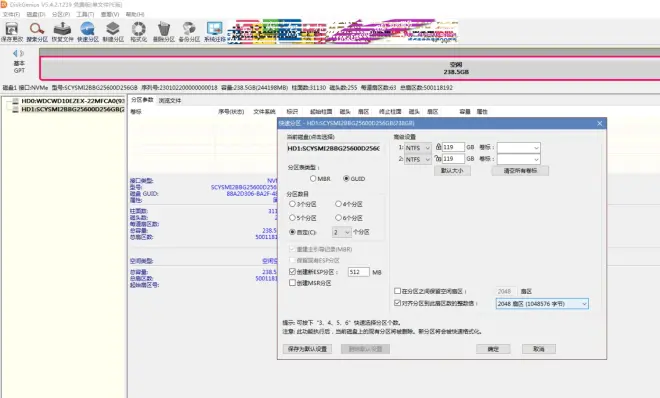Open the Help (帮助) menu
The image size is (660, 398).
135,14
